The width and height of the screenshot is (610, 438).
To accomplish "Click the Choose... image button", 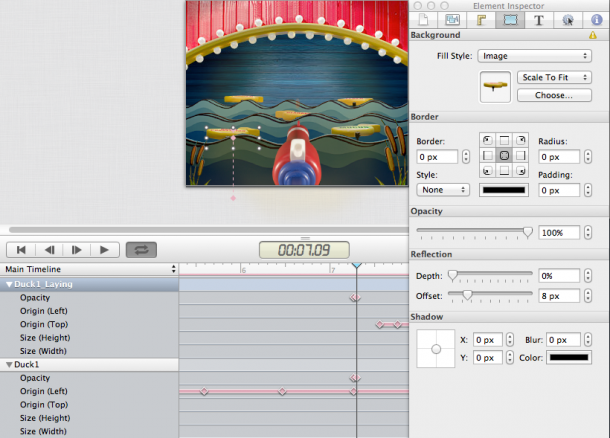I will 554,96.
